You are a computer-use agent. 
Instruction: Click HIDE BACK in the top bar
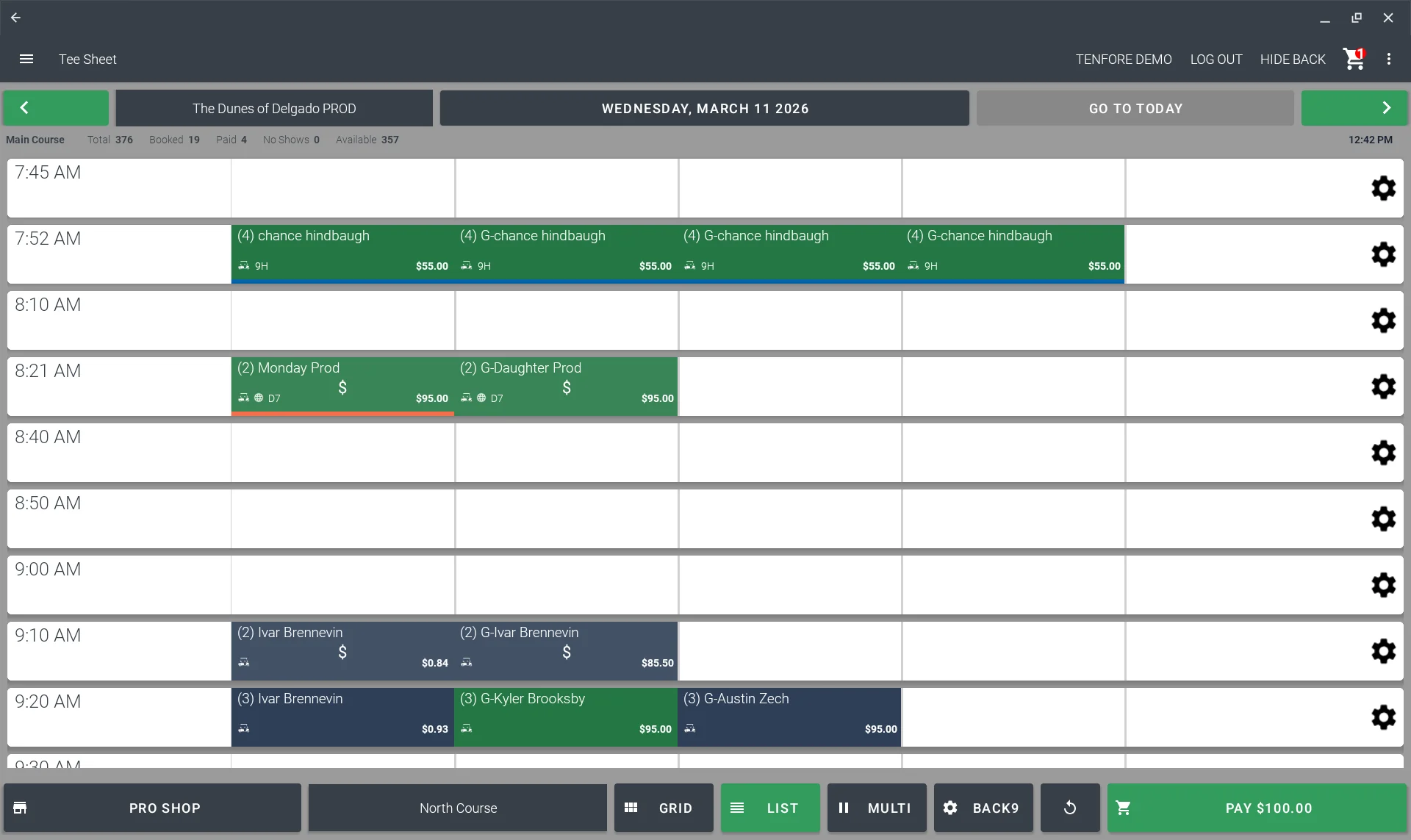pos(1292,59)
